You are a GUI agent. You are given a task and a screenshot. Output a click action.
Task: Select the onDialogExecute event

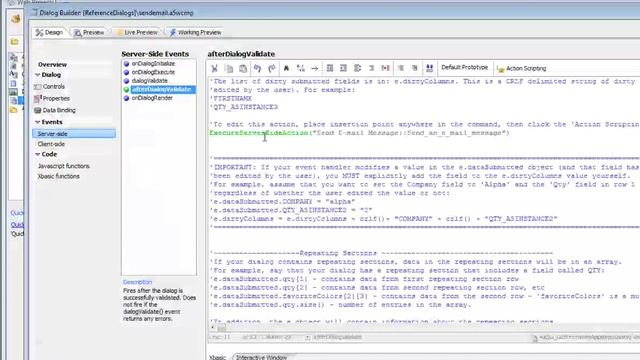point(153,72)
